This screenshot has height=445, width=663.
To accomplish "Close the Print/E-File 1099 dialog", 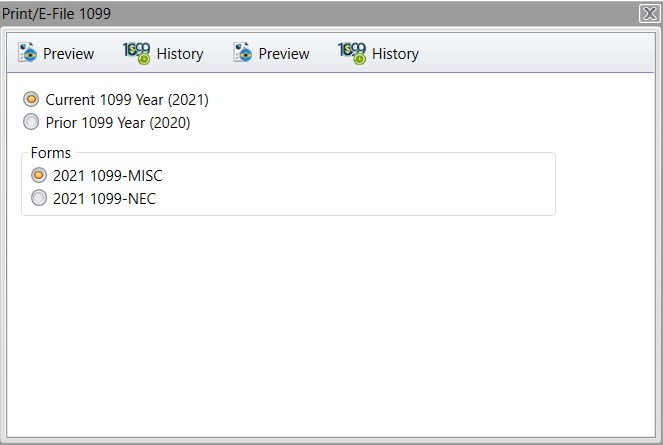I will coord(648,13).
